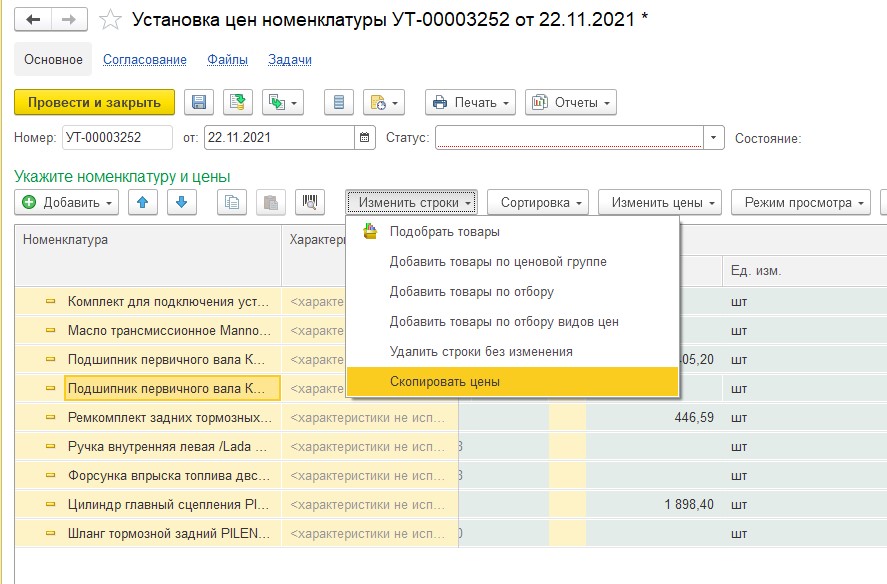Switch to the Согласование tab
Image resolution: width=887 pixels, height=584 pixels.
(x=145, y=60)
